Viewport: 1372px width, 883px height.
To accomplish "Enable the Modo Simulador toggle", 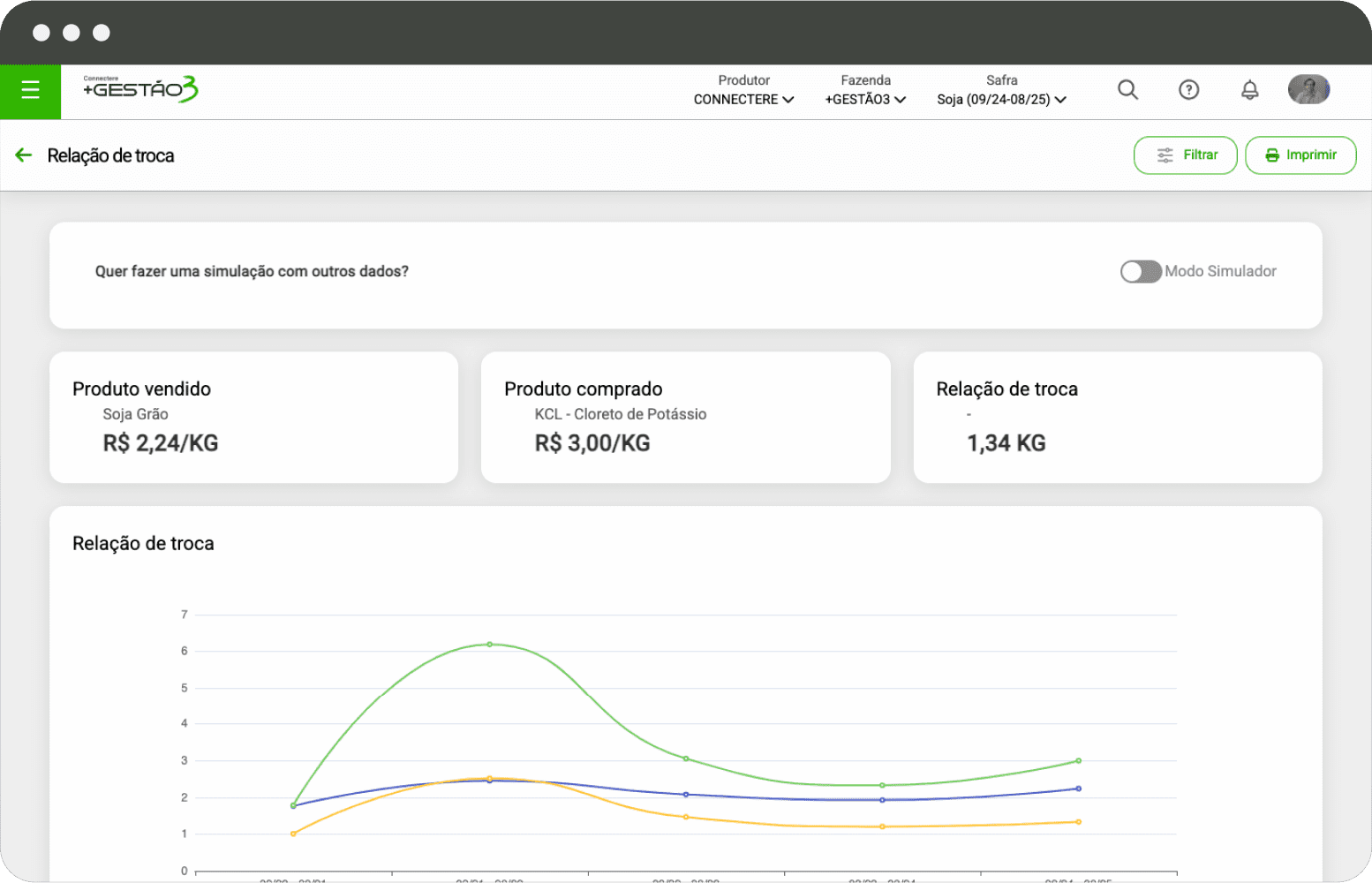I will pos(1140,272).
